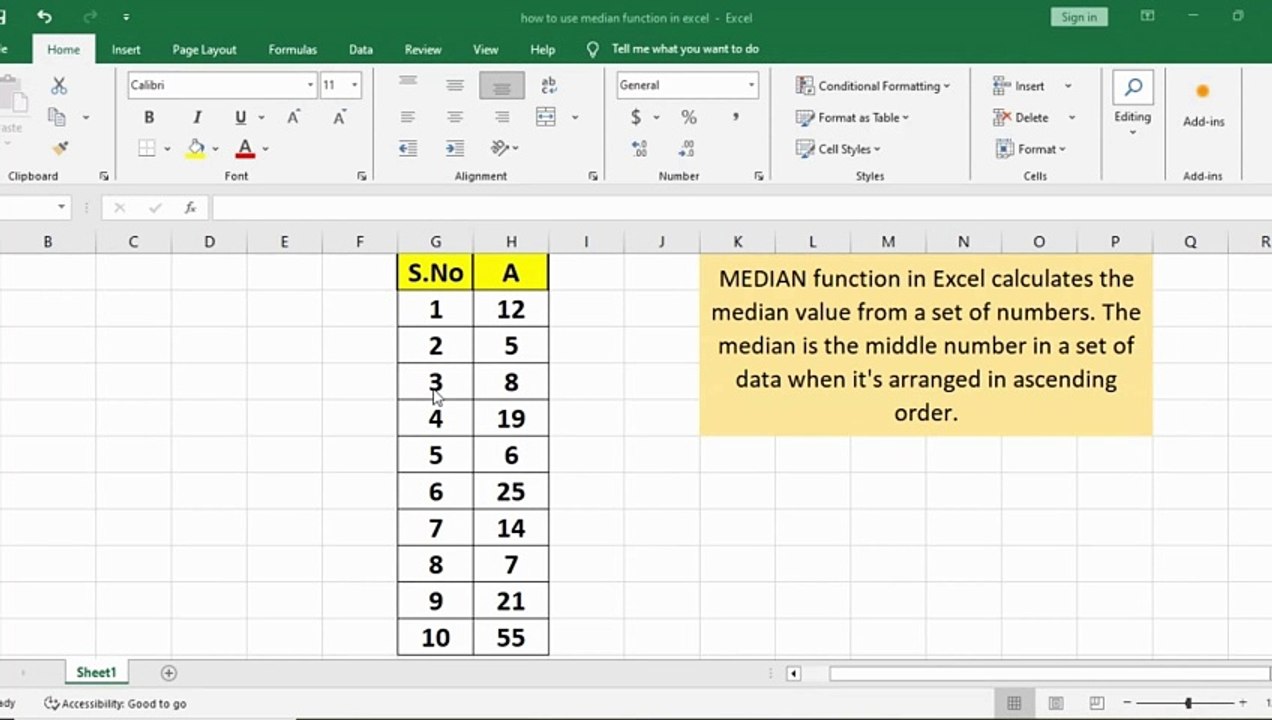Open font size 11 dropdown
The width and height of the screenshot is (1272, 720).
tap(354, 85)
